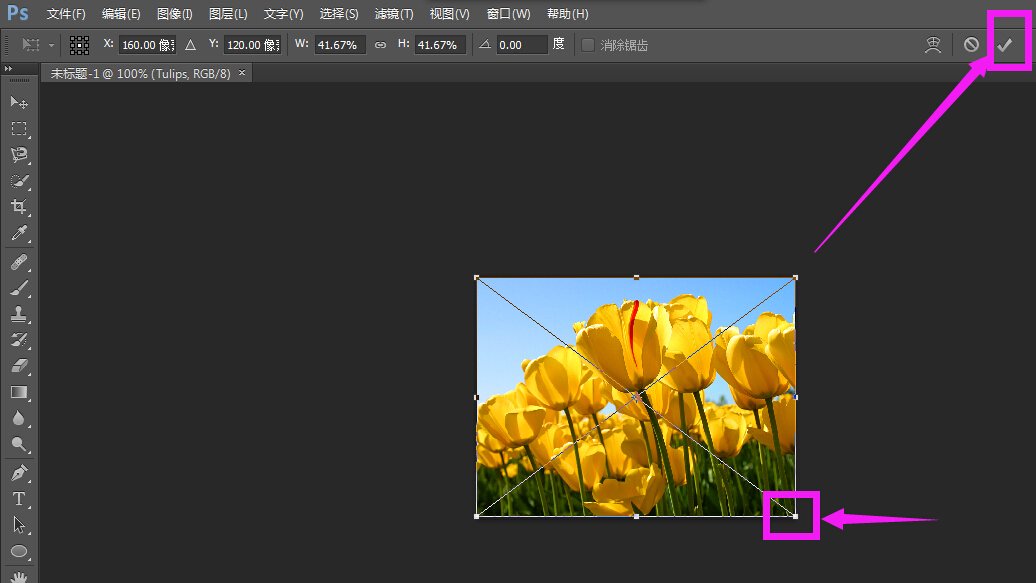Toggle the W/H aspect ratio link icon
This screenshot has width=1036, height=583.
click(379, 45)
